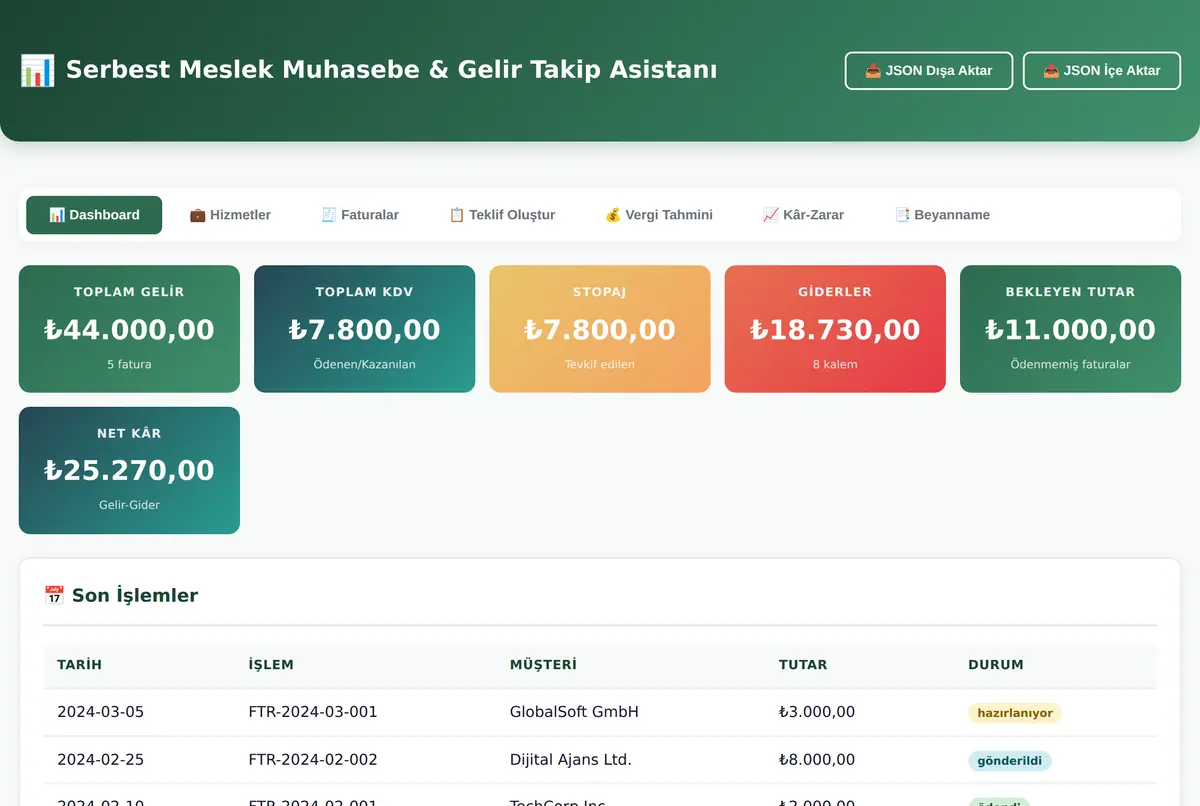This screenshot has width=1200, height=806.
Task: Click the "8 kalem" caption
Action: (x=835, y=364)
